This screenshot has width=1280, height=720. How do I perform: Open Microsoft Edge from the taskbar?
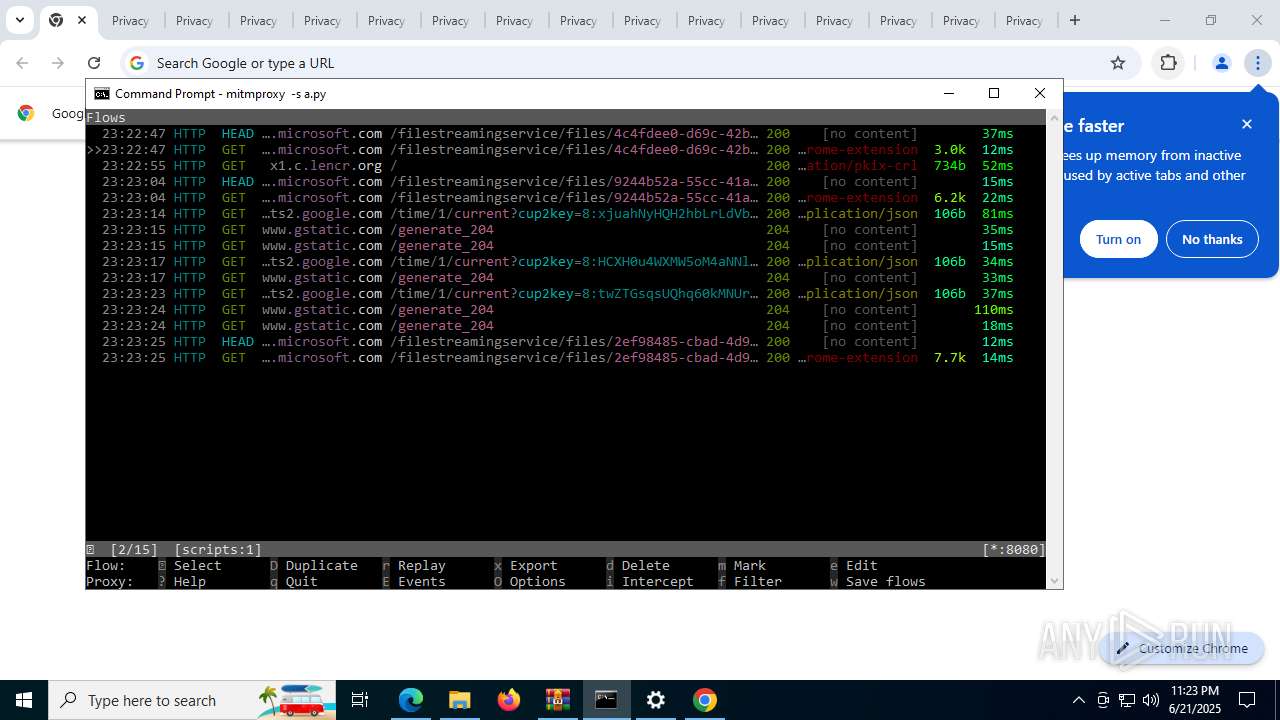411,700
